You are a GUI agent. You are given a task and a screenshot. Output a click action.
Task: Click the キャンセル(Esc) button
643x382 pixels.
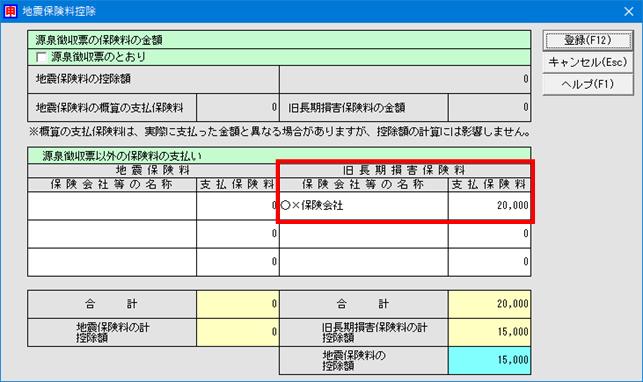click(x=588, y=62)
